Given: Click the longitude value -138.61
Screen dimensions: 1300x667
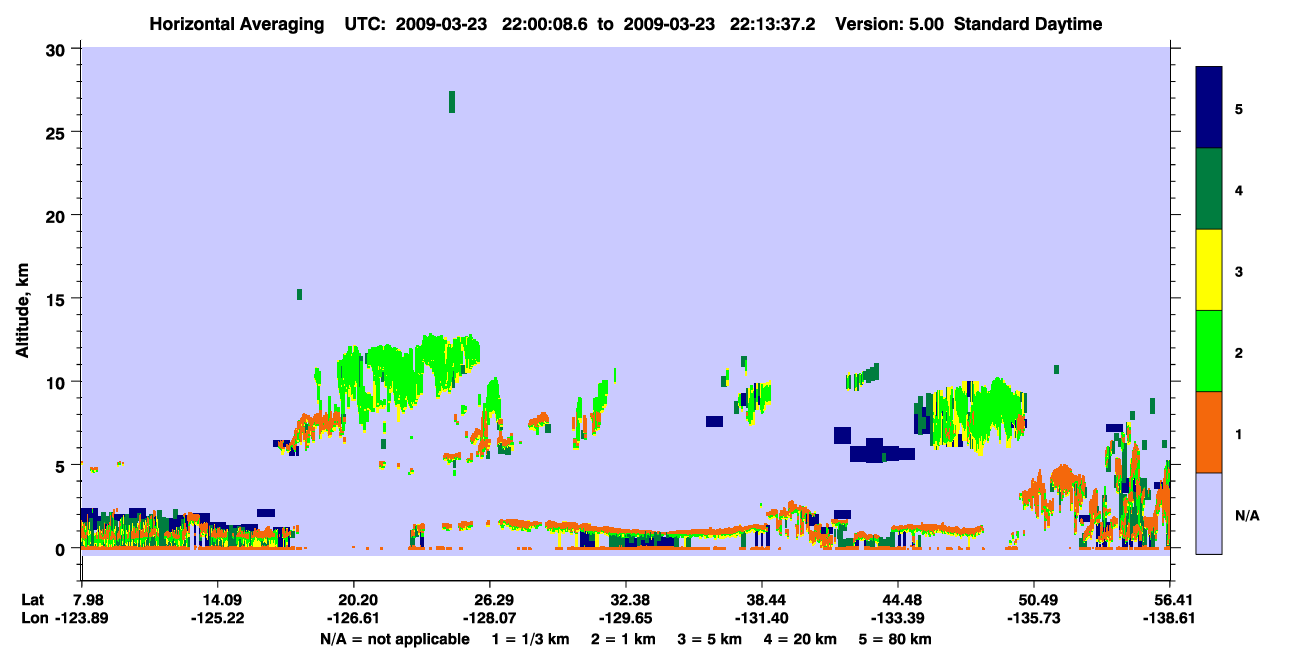Looking at the screenshot, I should click(1170, 618).
